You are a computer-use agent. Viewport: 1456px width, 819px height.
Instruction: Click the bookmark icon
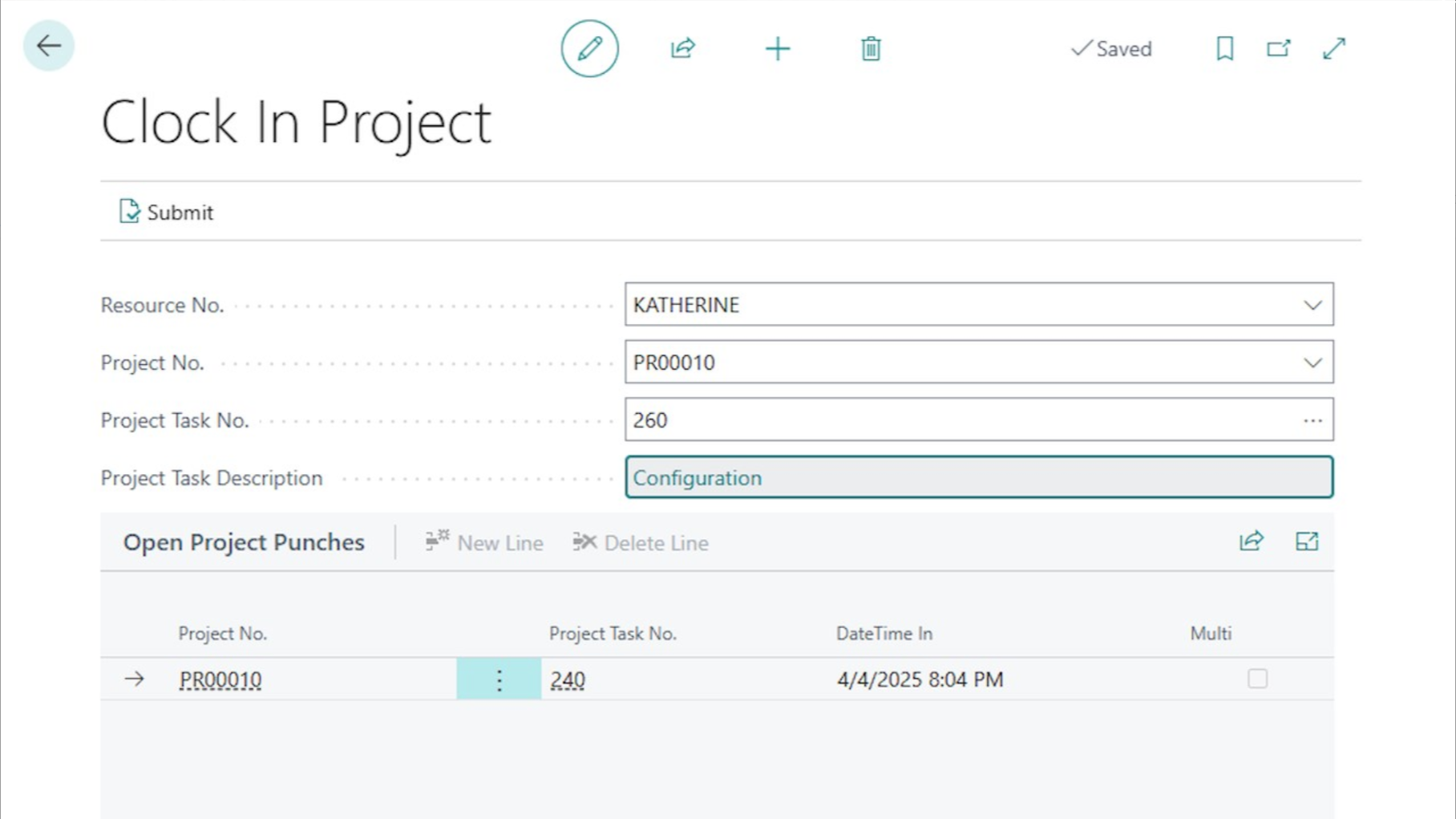coord(1224,49)
